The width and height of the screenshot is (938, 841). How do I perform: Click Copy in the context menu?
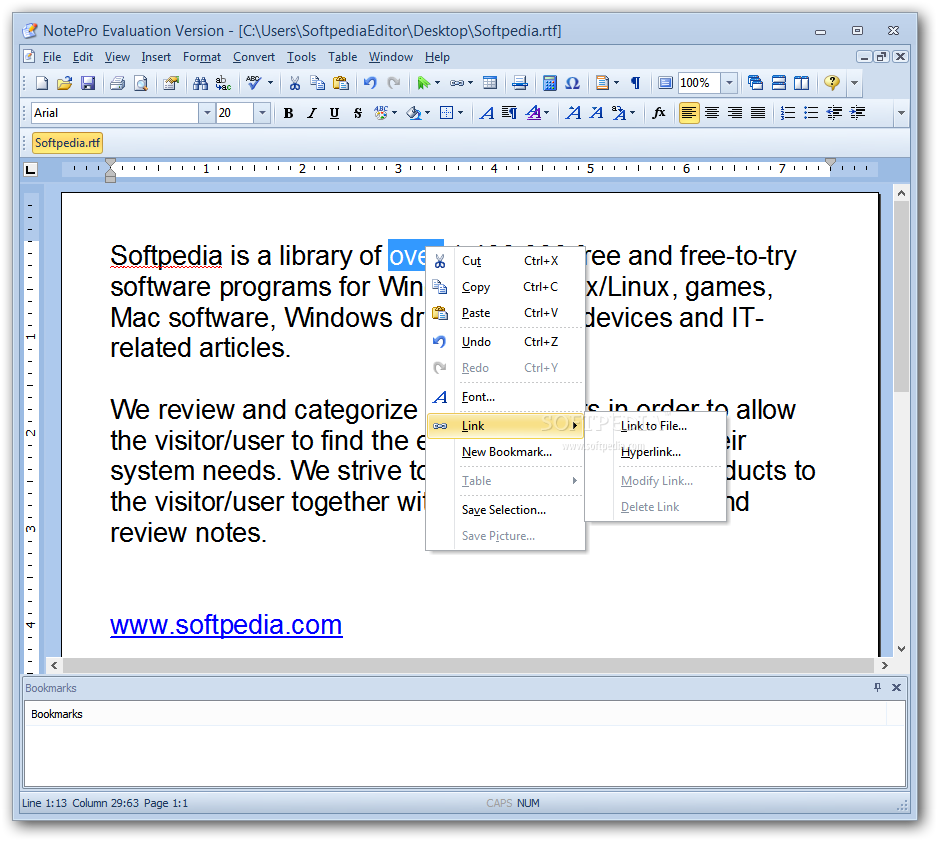(x=506, y=287)
